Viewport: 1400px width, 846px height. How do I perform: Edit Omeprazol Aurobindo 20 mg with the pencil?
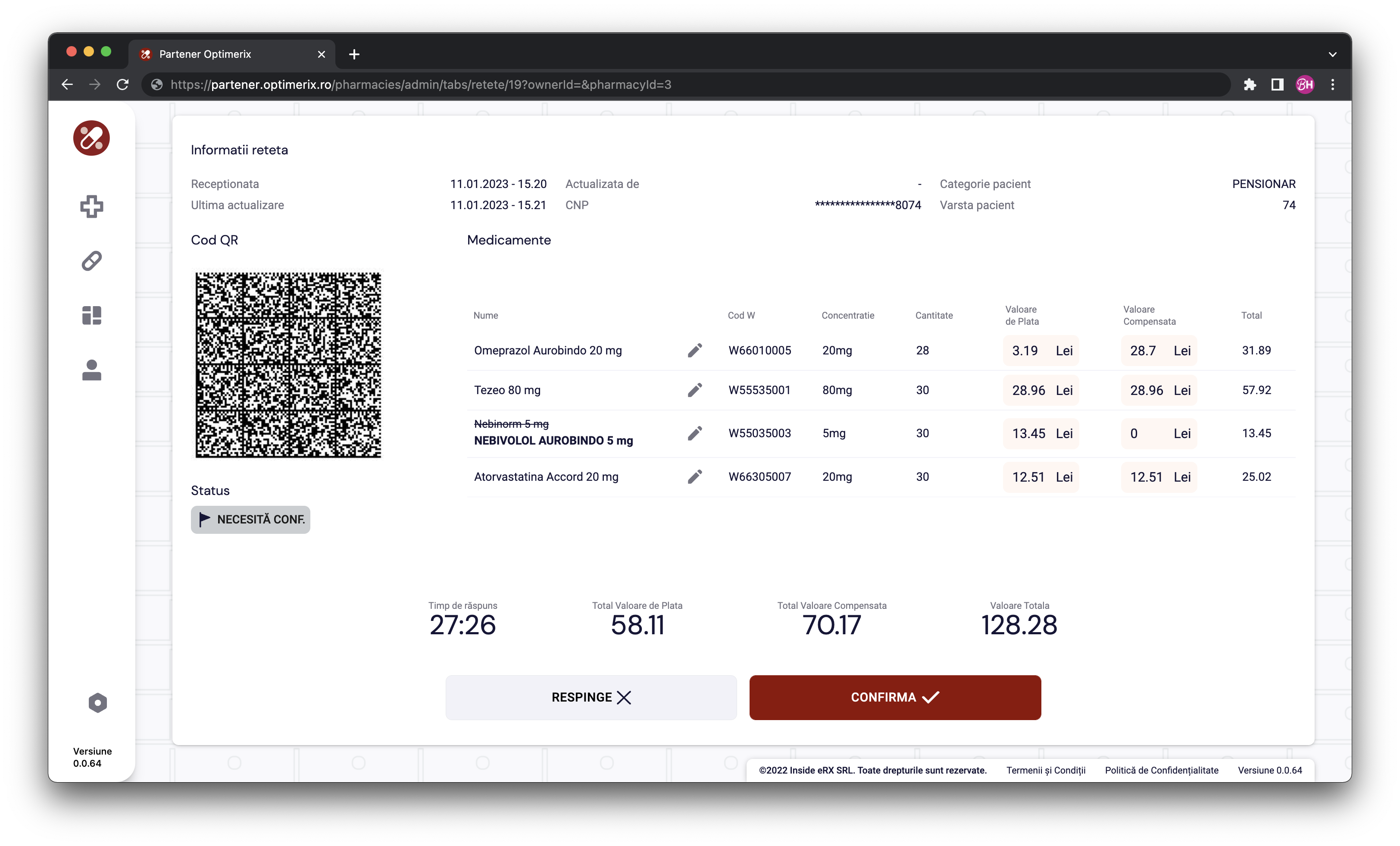click(694, 350)
